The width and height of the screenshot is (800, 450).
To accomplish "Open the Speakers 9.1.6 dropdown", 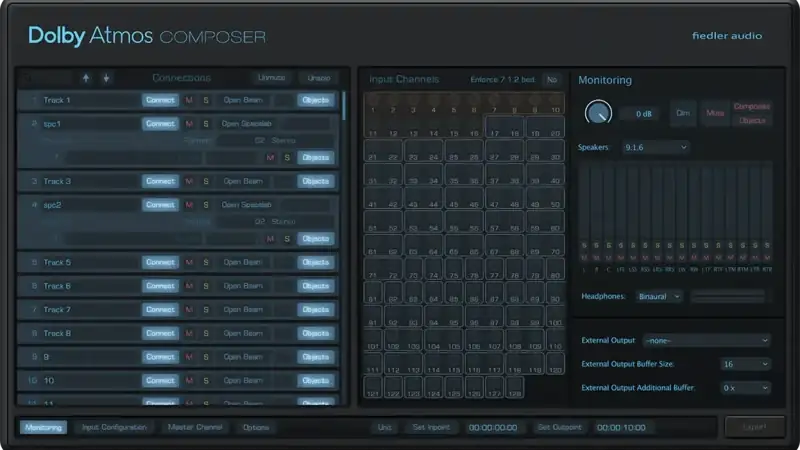I will [656, 147].
